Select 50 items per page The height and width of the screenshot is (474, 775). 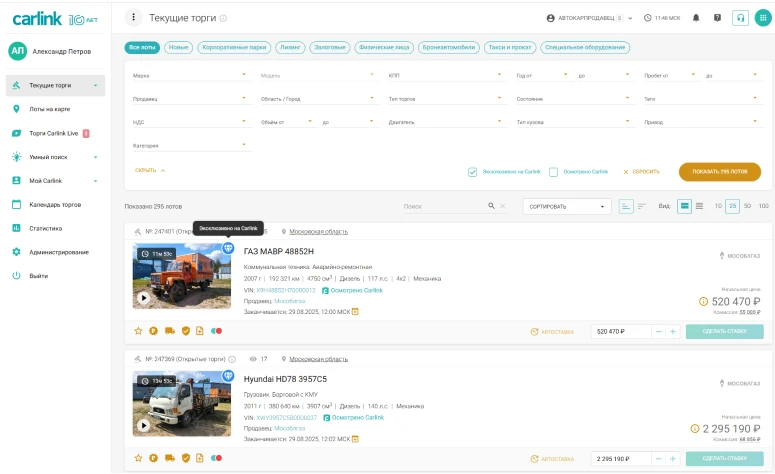(748, 206)
